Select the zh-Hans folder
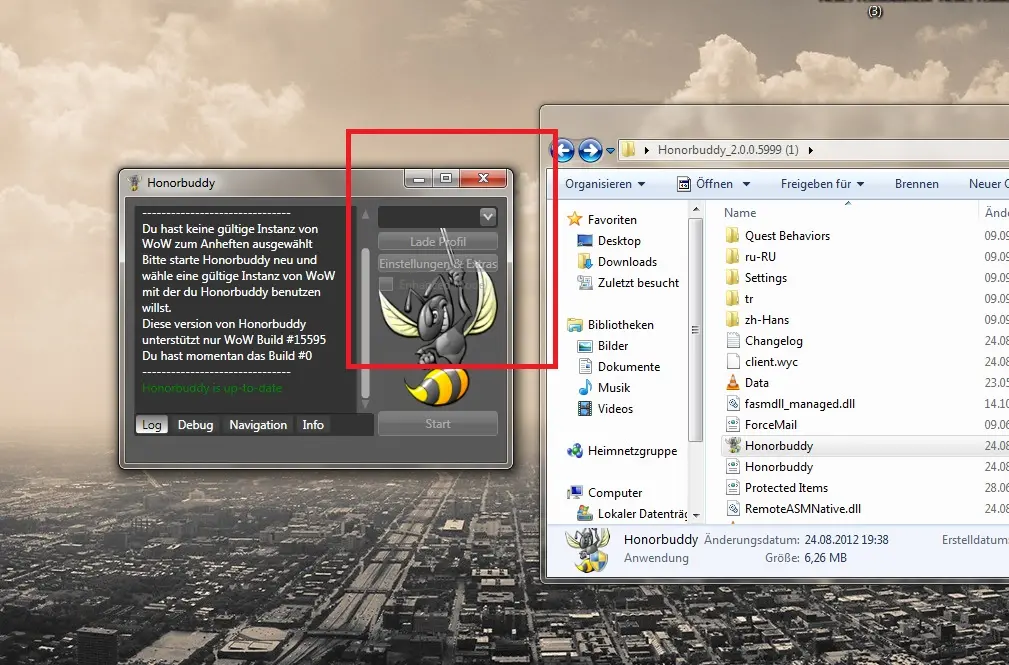The image size is (1009, 665). point(757,320)
